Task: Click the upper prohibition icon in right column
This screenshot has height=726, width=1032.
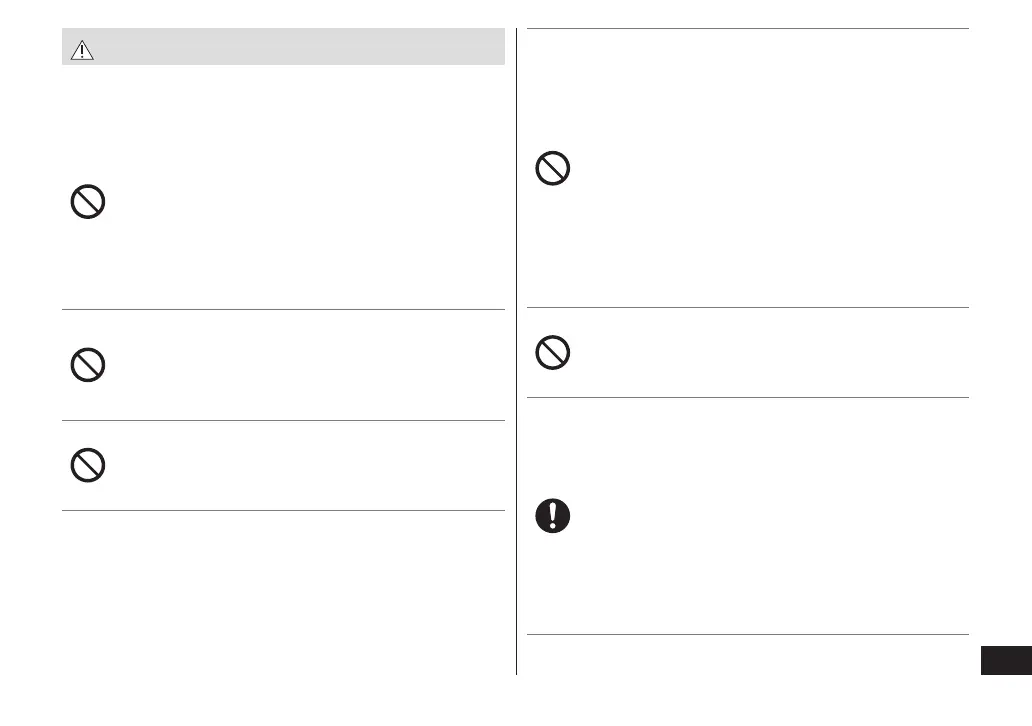Action: 553,169
